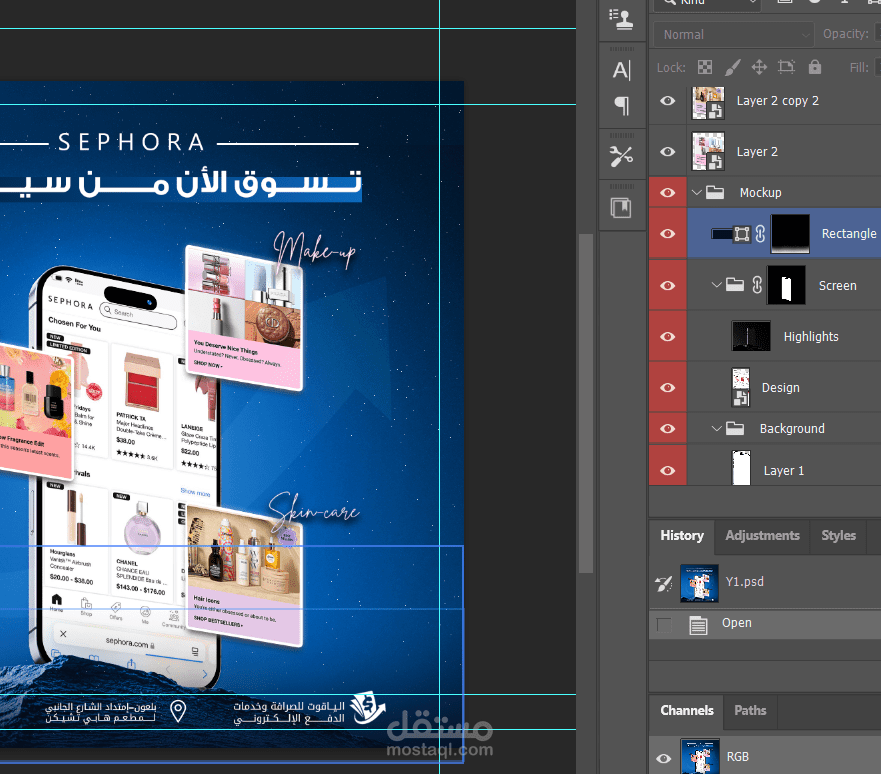
Task: Click the Background group folder icon
Action: (x=735, y=429)
